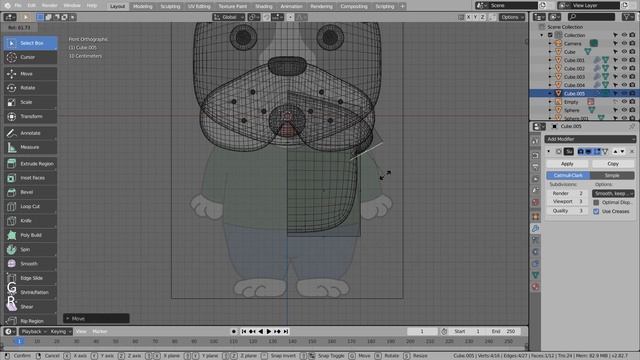Select the Catmull-Clark subdivision type
The image size is (640, 360).
(568, 176)
